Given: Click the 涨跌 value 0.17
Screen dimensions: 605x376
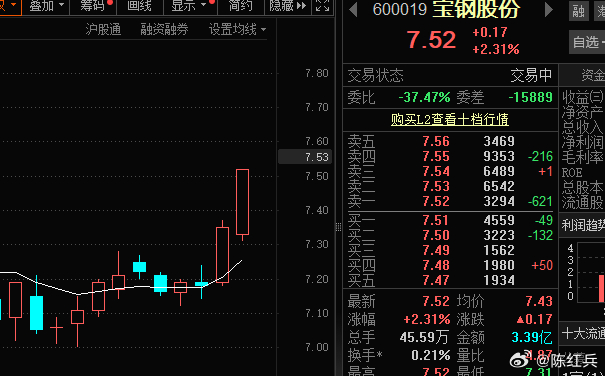Looking at the screenshot, I should [535, 320].
